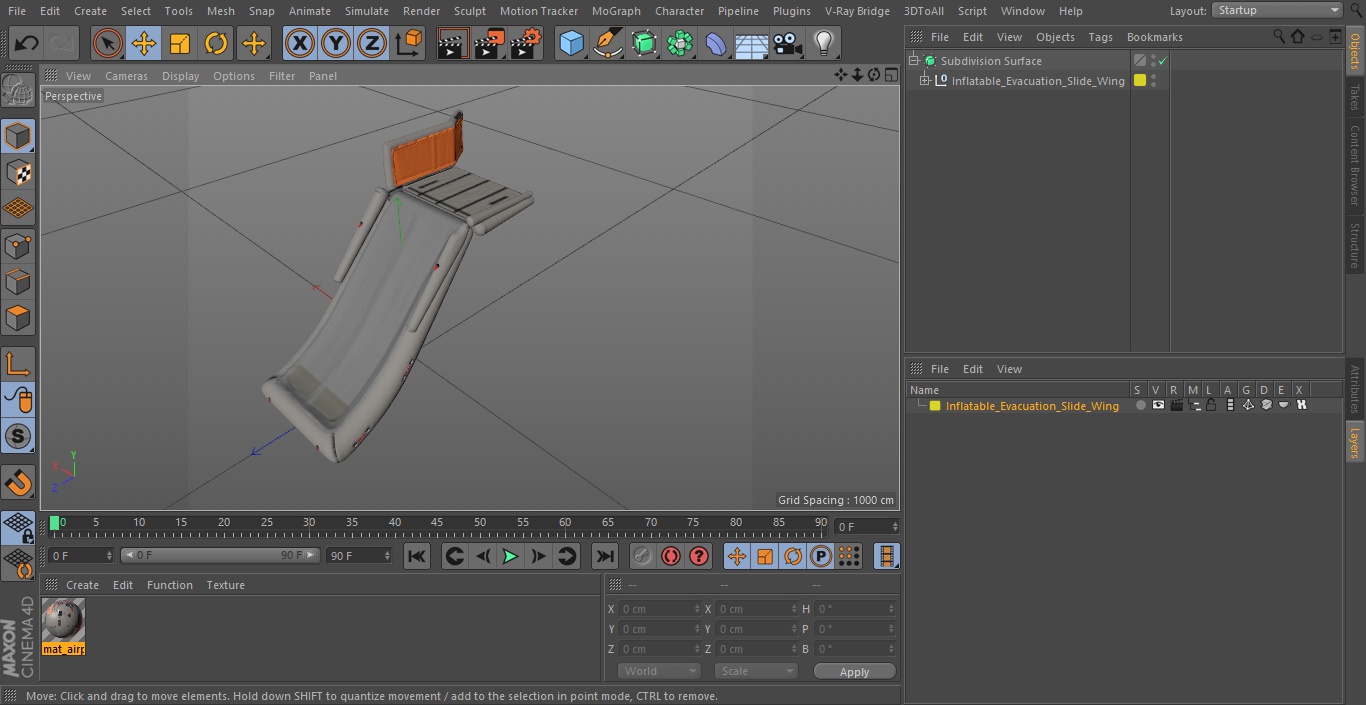The height and width of the screenshot is (705, 1366).
Task: Open the Layout Startup dropdown
Action: pyautogui.click(x=1277, y=10)
